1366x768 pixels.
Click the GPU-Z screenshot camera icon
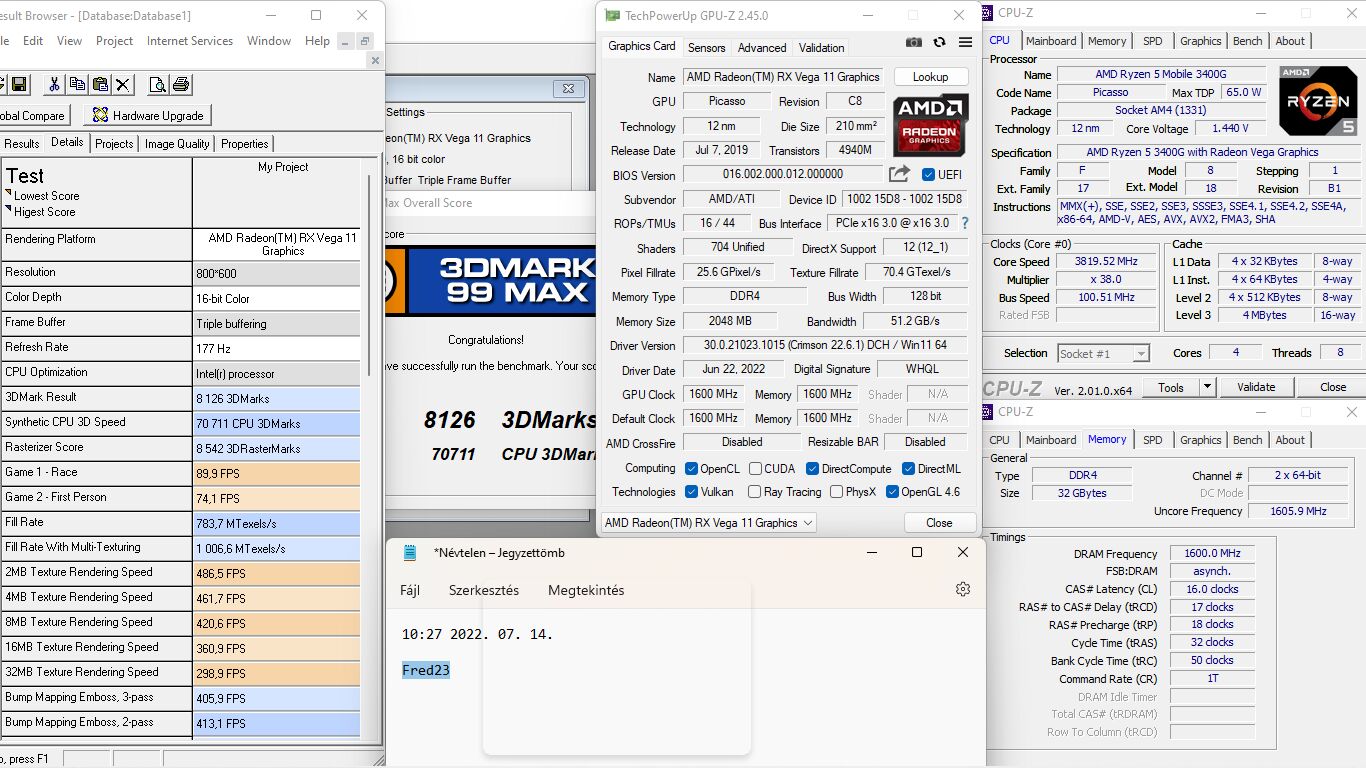tap(914, 42)
